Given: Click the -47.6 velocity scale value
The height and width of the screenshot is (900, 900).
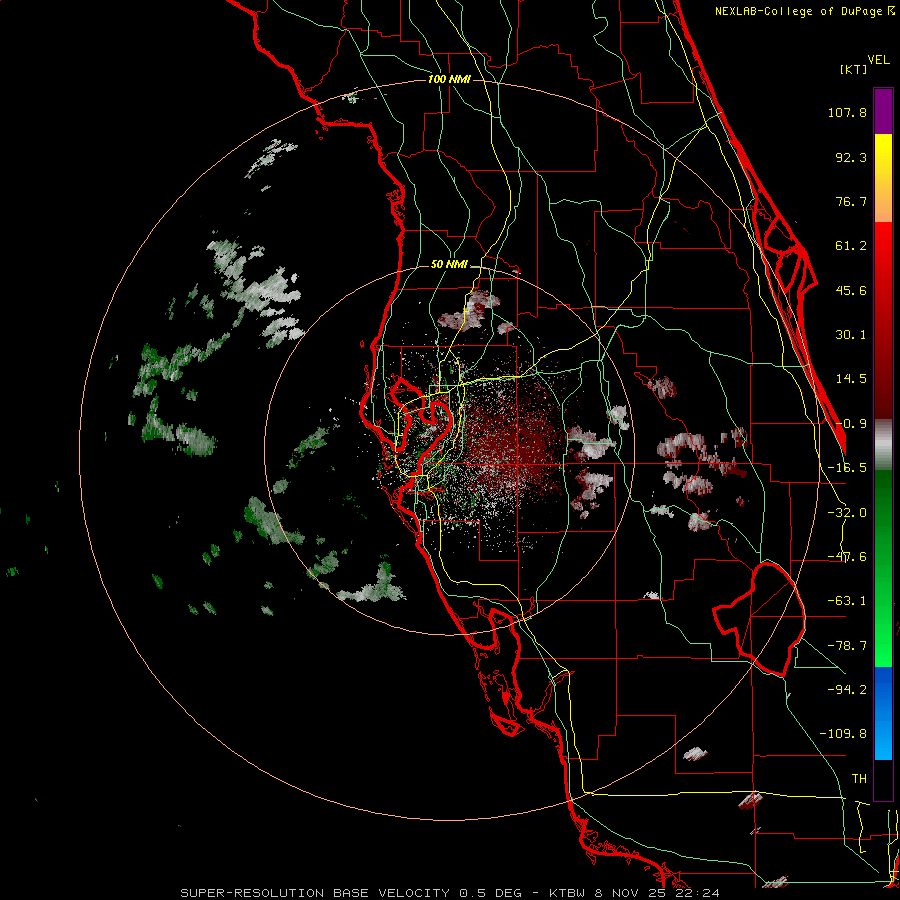Looking at the screenshot, I should point(847,557).
